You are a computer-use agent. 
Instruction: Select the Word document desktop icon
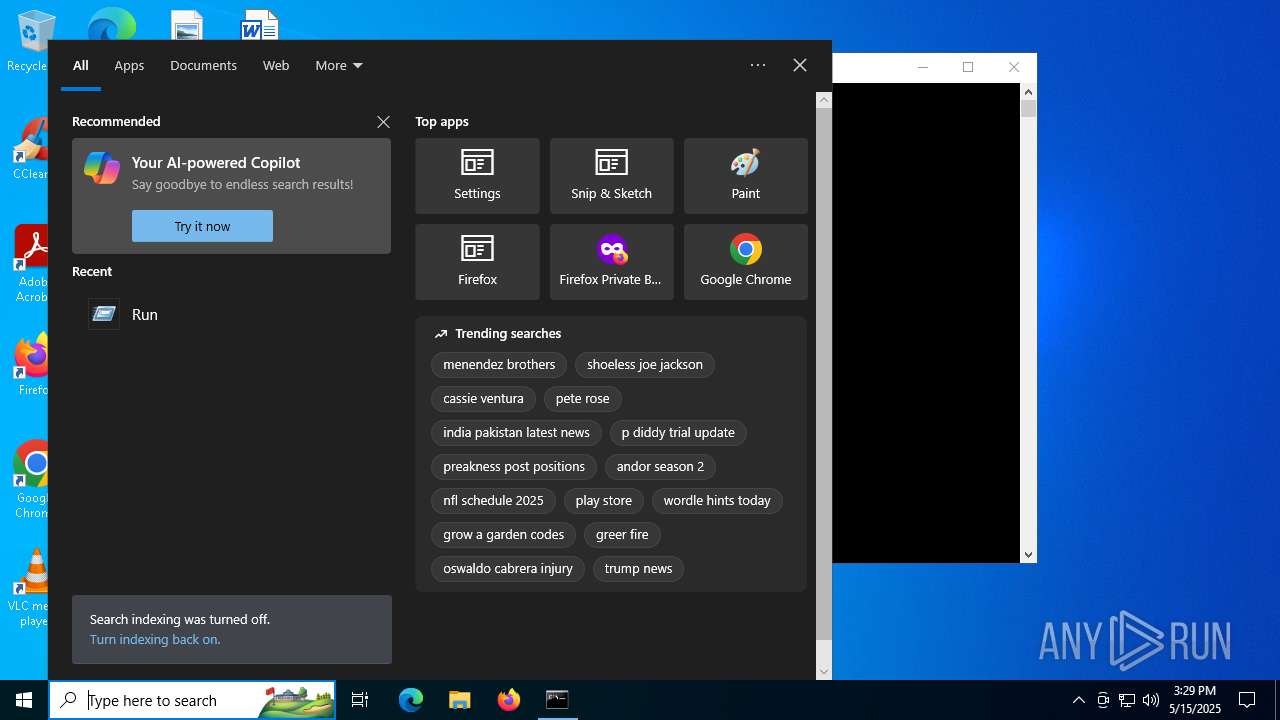click(259, 25)
